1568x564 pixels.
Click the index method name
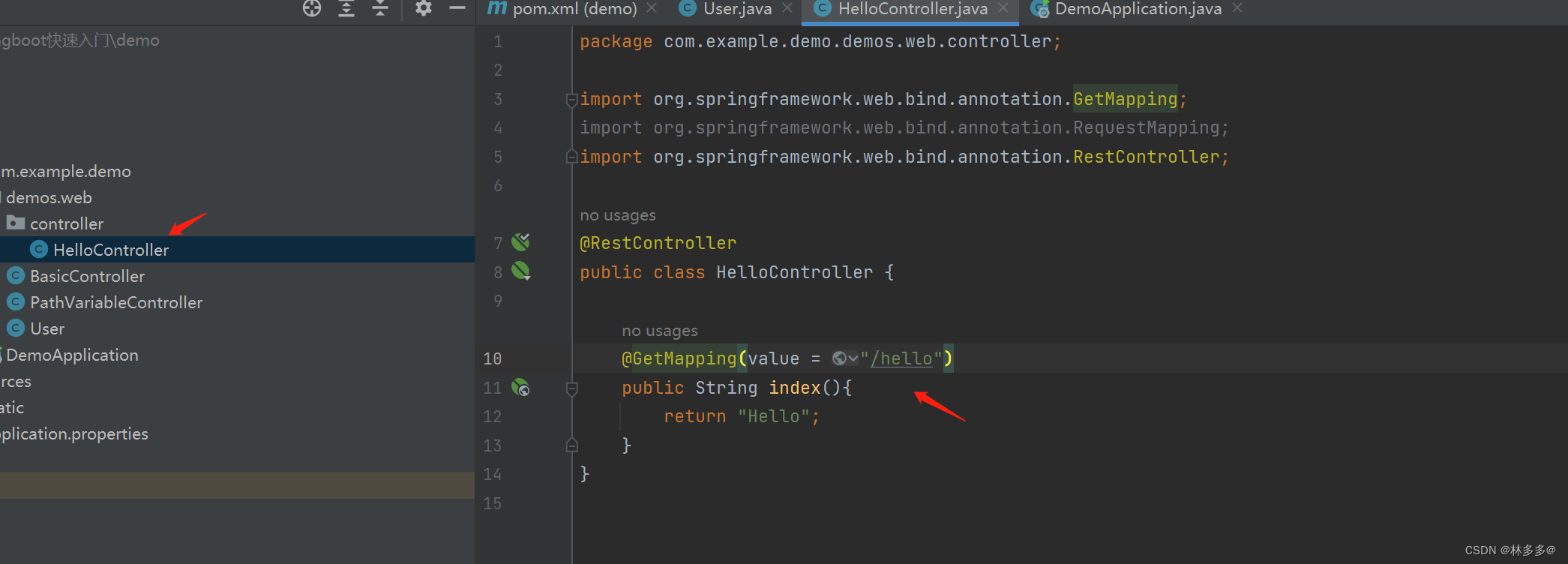coord(795,388)
